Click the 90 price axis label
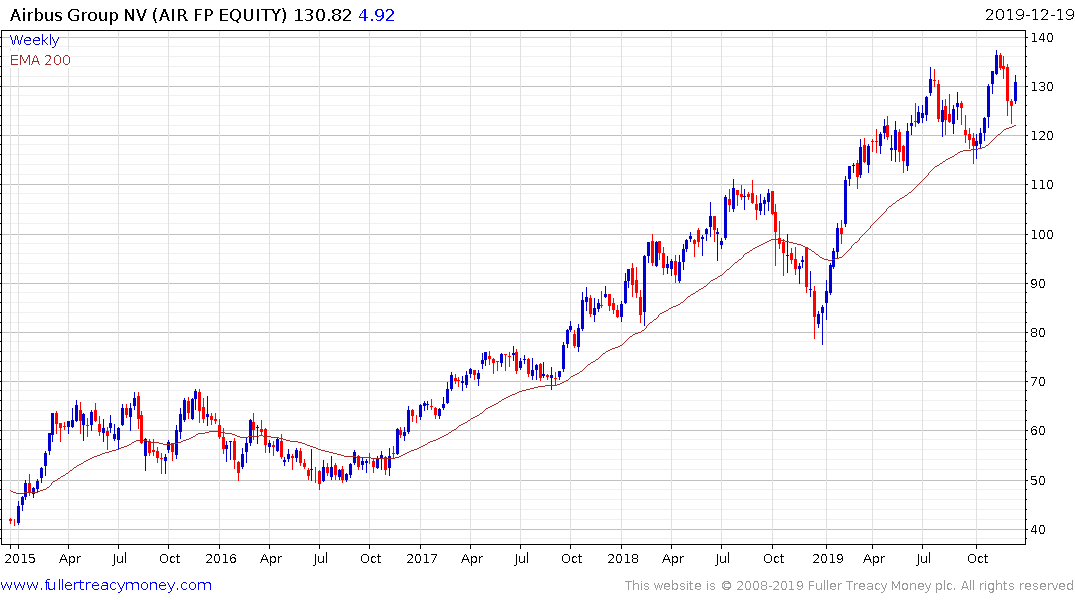The image size is (1075, 600). (1038, 284)
